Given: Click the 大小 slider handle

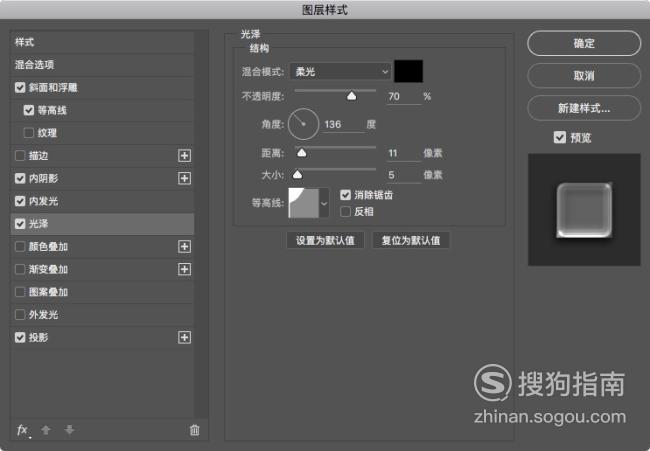Looking at the screenshot, I should 297,175.
